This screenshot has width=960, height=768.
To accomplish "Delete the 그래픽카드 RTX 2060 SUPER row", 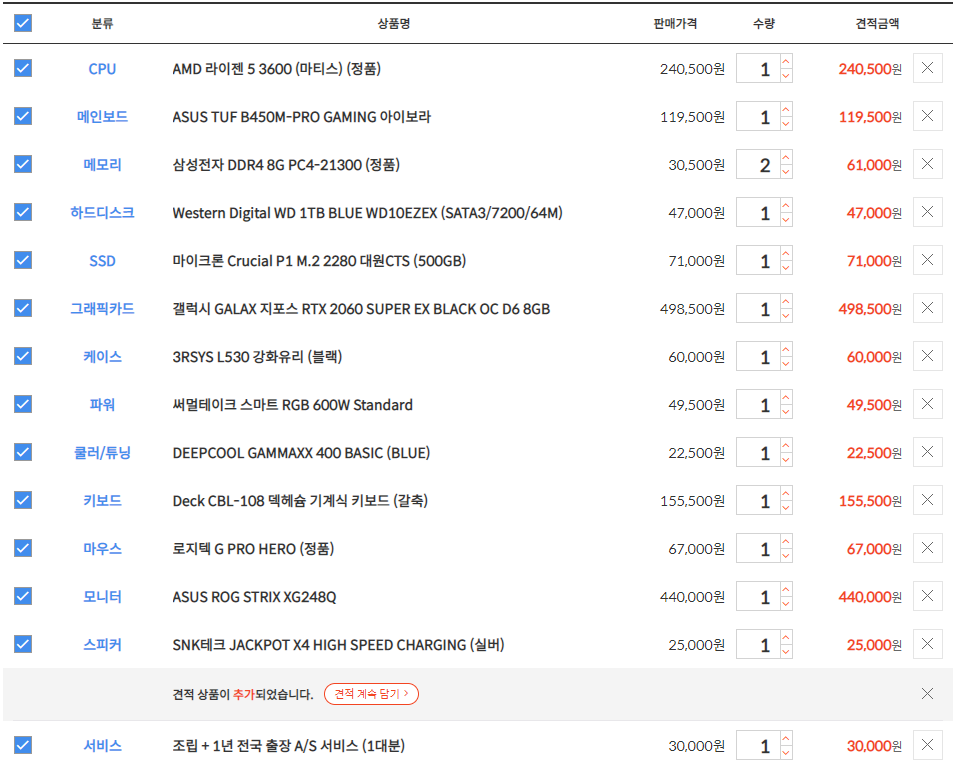I will click(x=927, y=308).
